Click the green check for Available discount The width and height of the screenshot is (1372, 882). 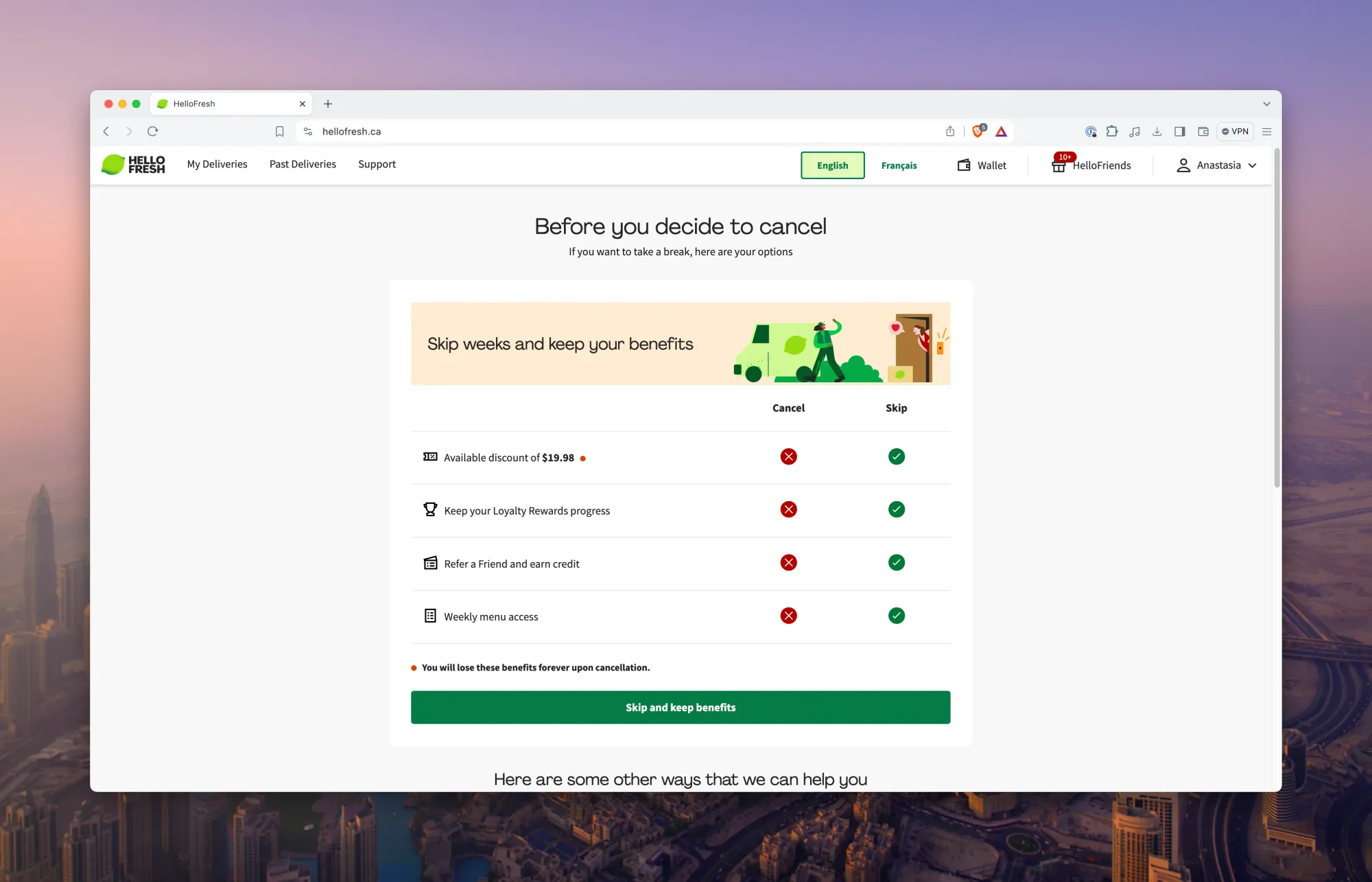click(x=897, y=456)
